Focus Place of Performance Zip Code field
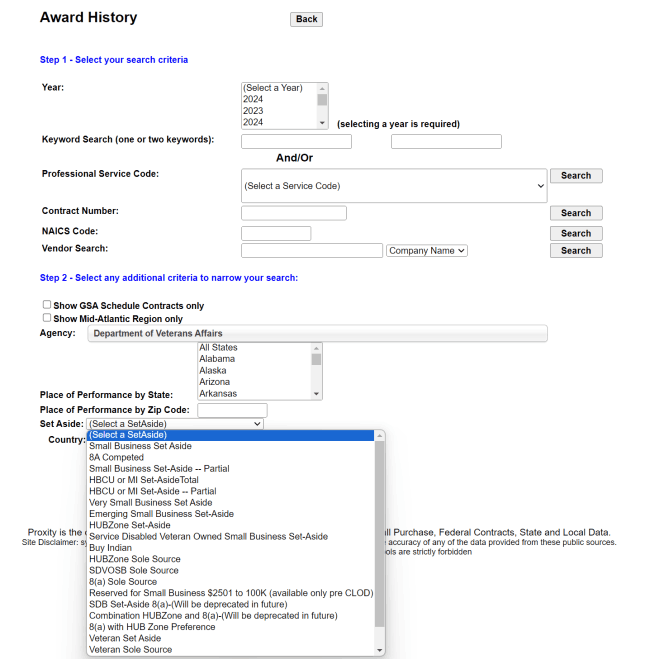The image size is (659, 659). coord(232,410)
